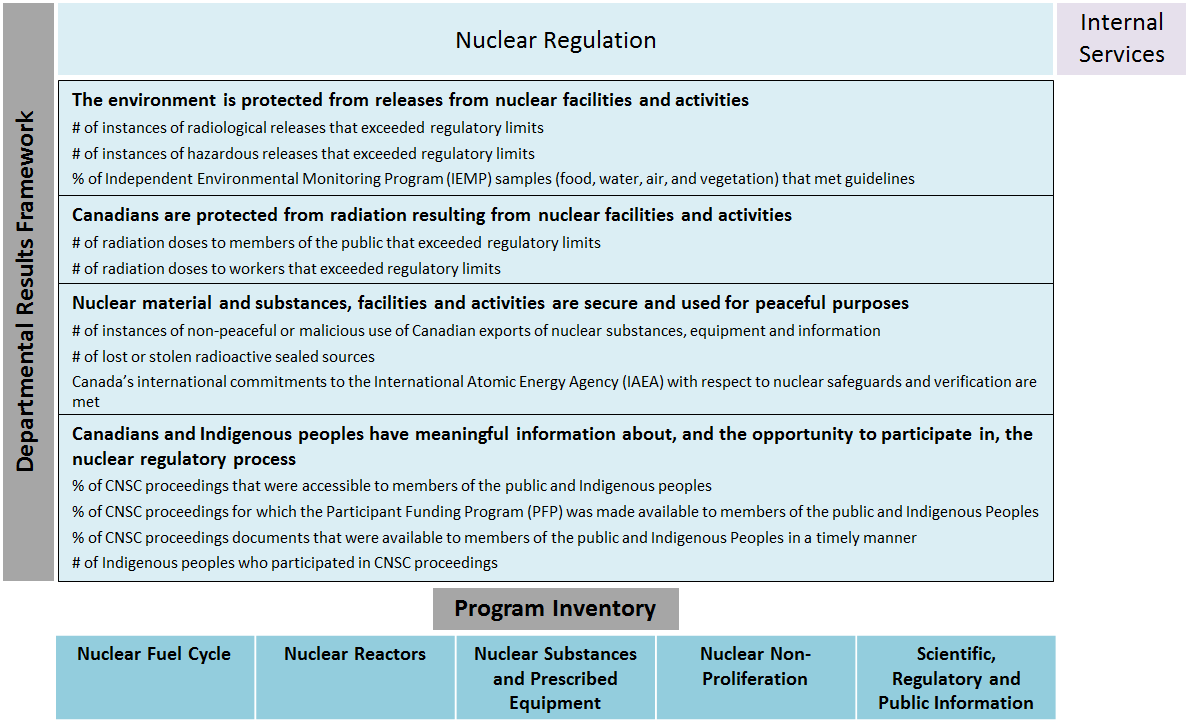
Task: Click Indigenous peoples who participated indicator
Action: tap(284, 563)
